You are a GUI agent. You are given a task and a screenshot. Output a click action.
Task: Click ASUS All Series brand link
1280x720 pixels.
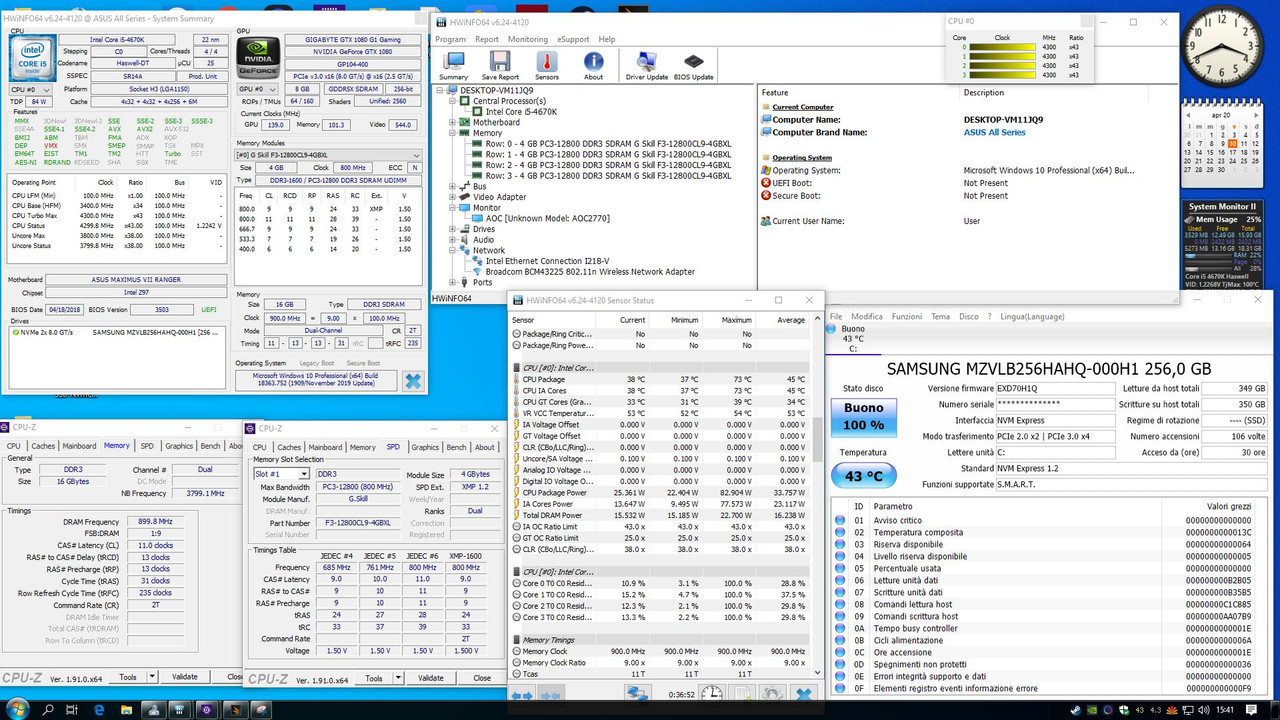[994, 132]
